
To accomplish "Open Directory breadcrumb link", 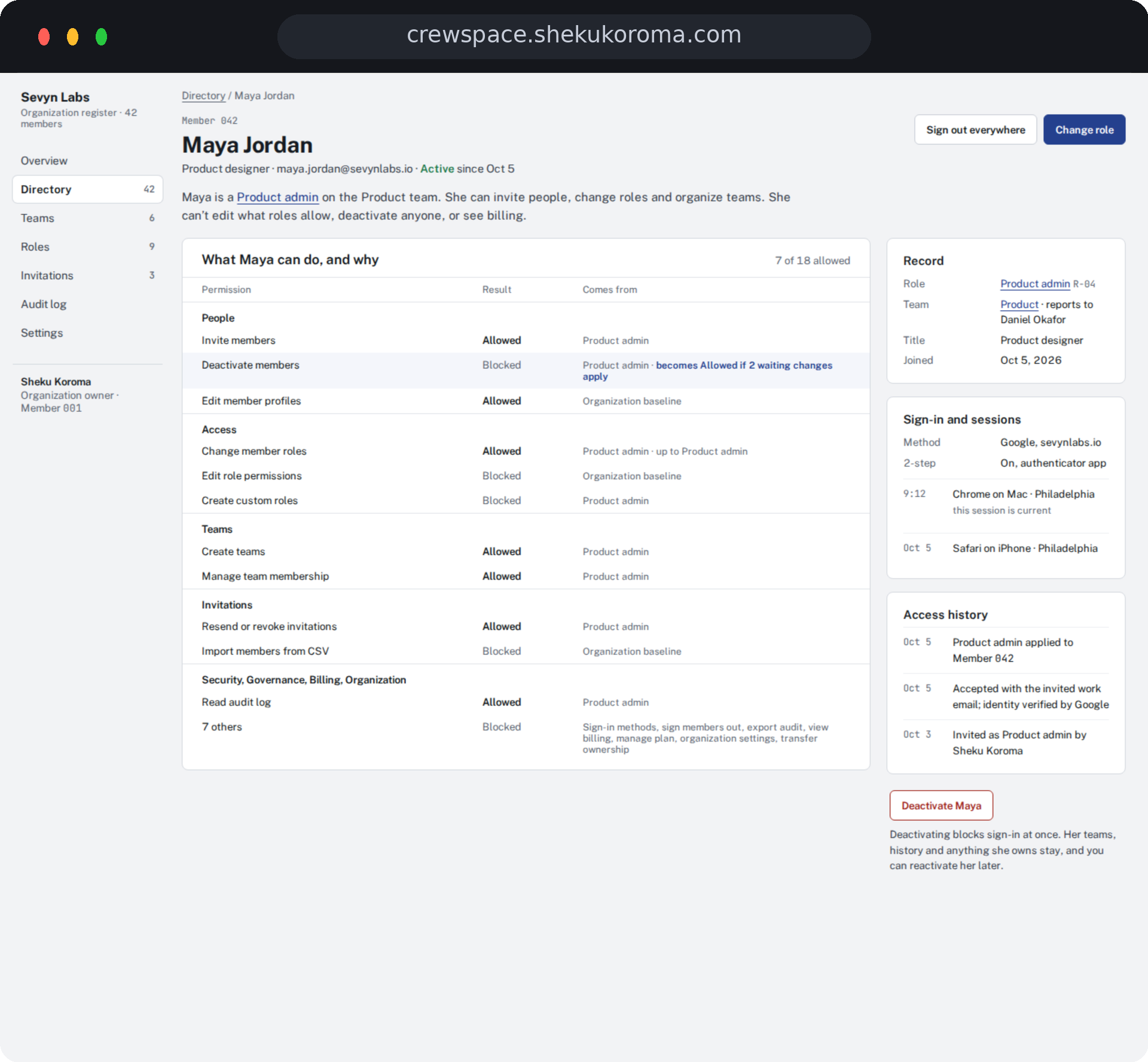I will (203, 96).
